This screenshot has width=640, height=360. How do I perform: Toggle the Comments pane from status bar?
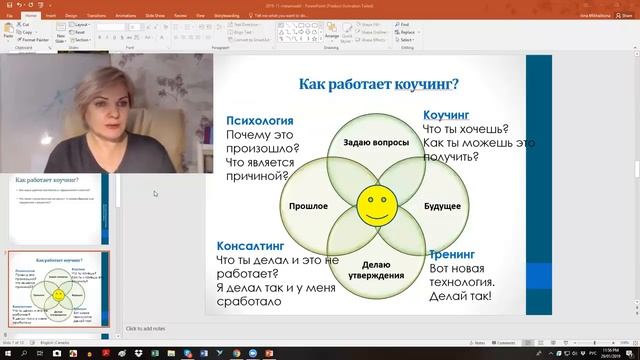tap(503, 343)
